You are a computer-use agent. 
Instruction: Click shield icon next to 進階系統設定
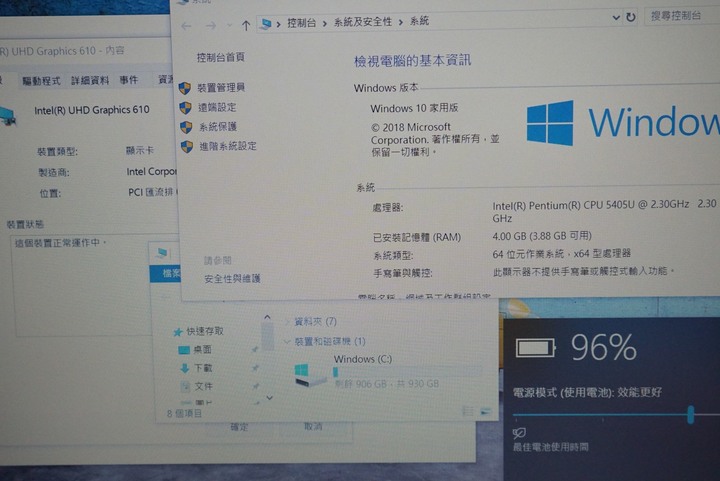click(187, 147)
